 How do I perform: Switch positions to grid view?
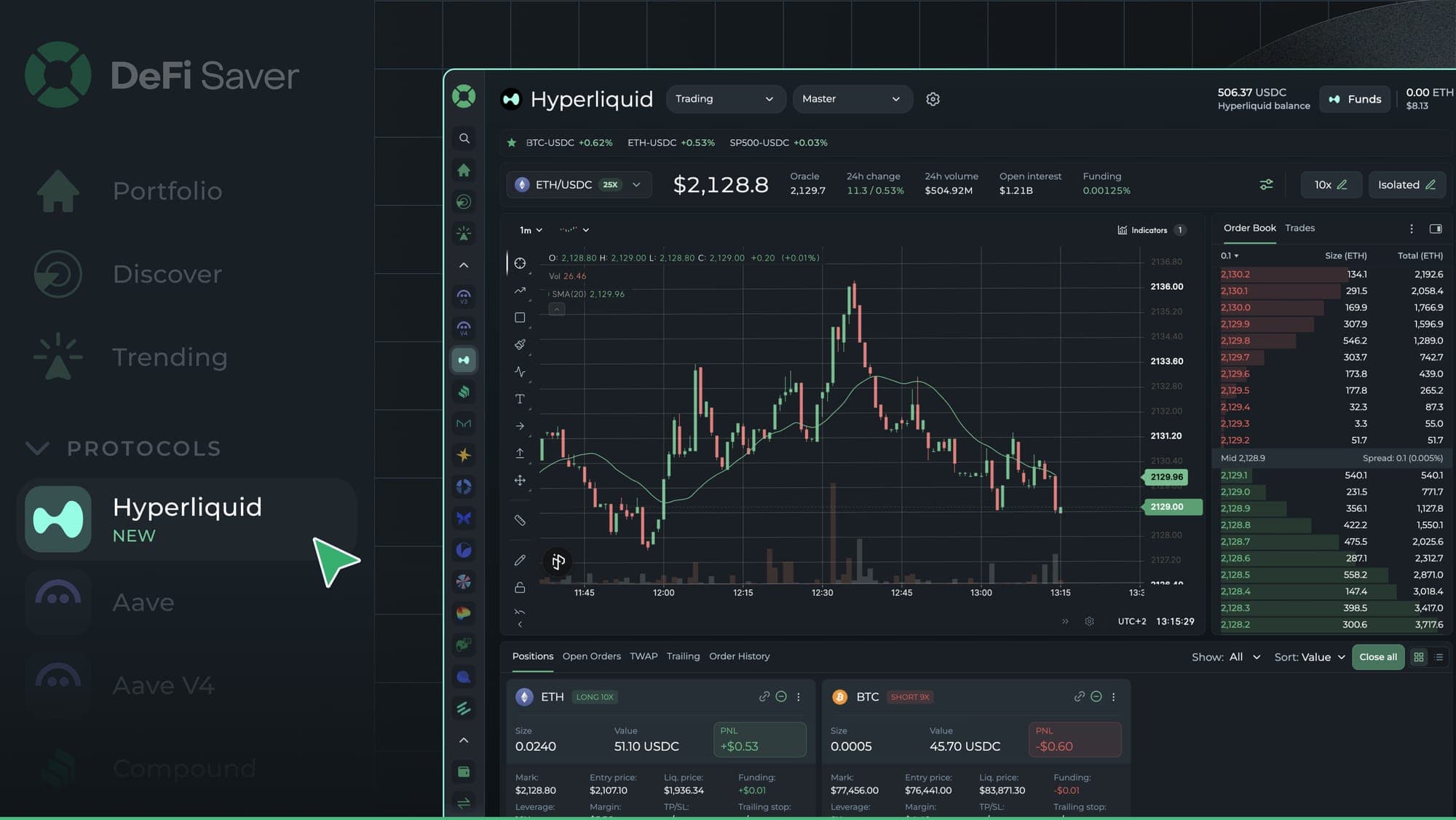click(1419, 657)
